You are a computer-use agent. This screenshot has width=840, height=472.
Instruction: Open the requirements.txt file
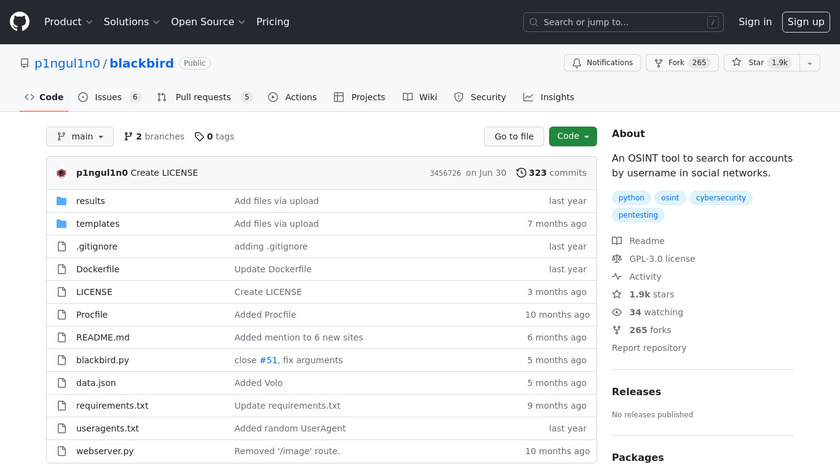112,406
